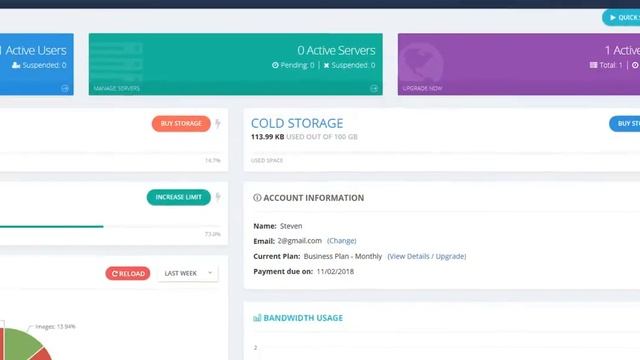This screenshot has height=360, width=640.
Task: Open Manage Servers link on green card
Action: (x=117, y=88)
